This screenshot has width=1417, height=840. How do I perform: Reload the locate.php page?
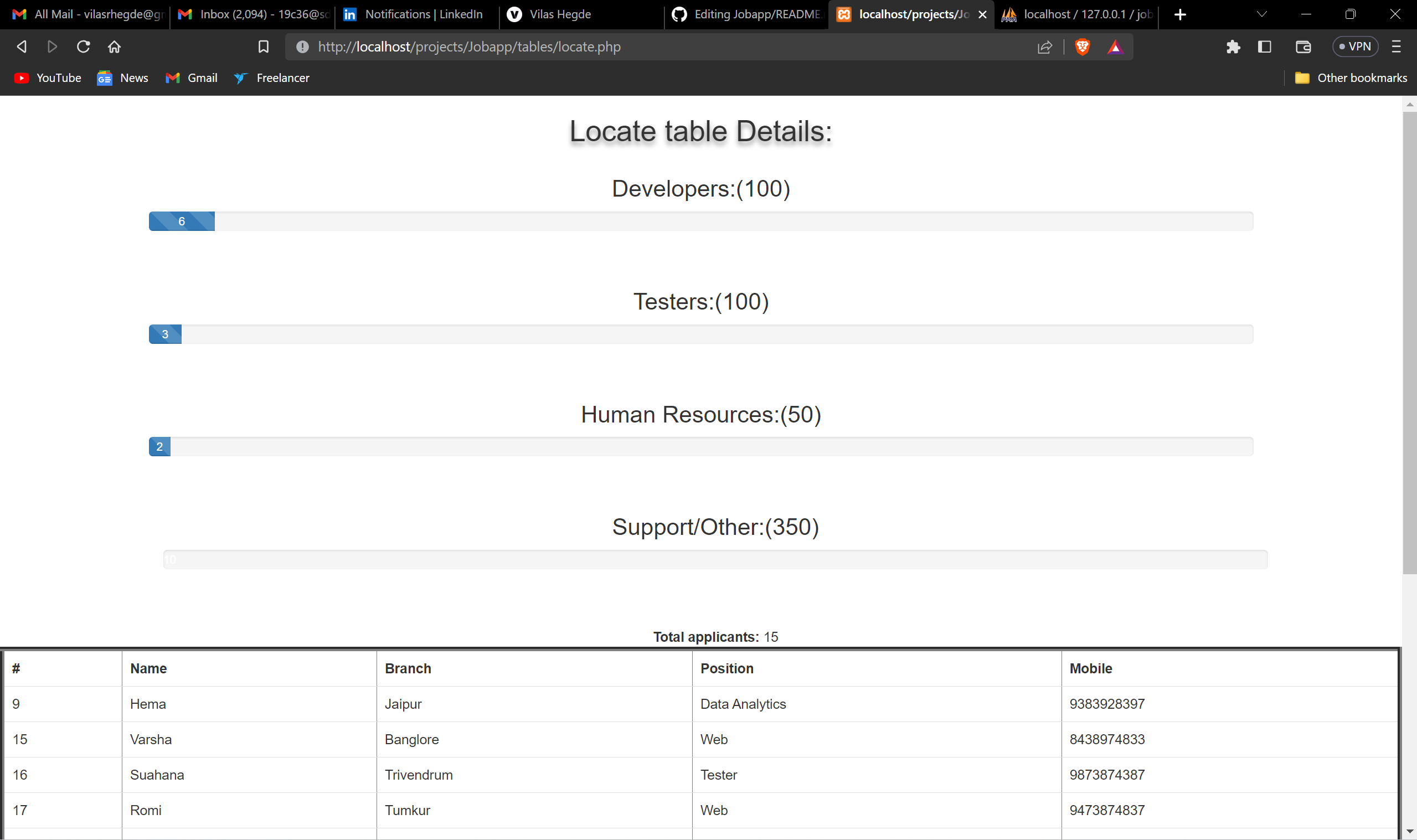point(83,47)
